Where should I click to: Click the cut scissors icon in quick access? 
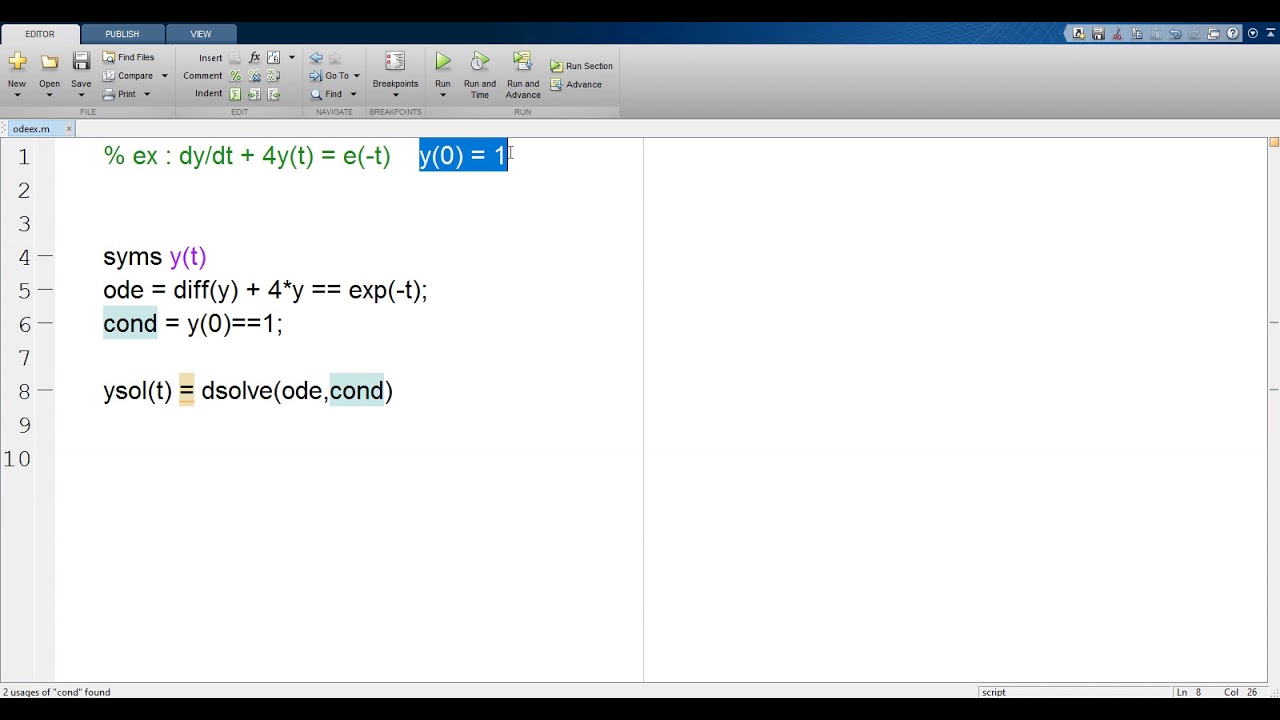(1118, 34)
